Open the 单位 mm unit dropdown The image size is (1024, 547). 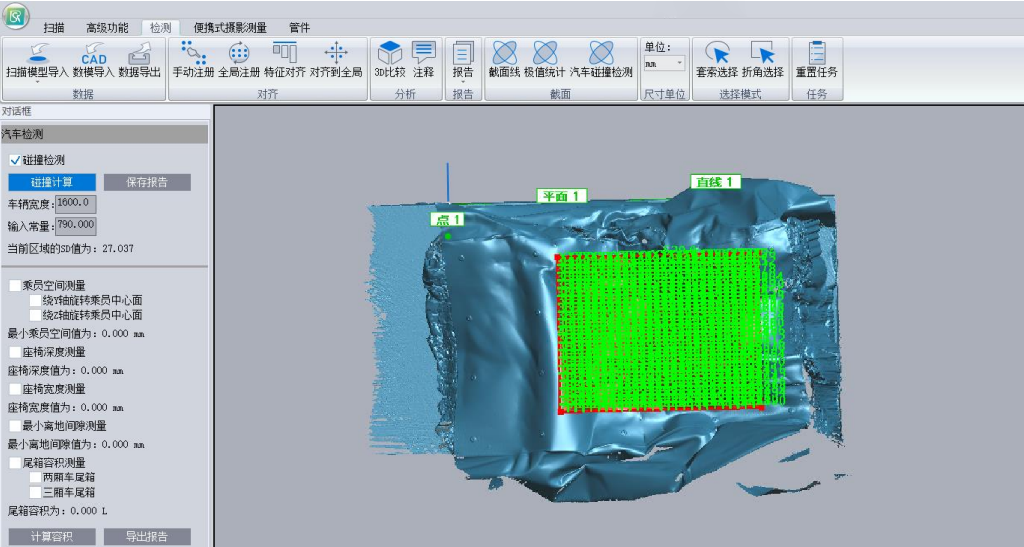pyautogui.click(x=664, y=64)
